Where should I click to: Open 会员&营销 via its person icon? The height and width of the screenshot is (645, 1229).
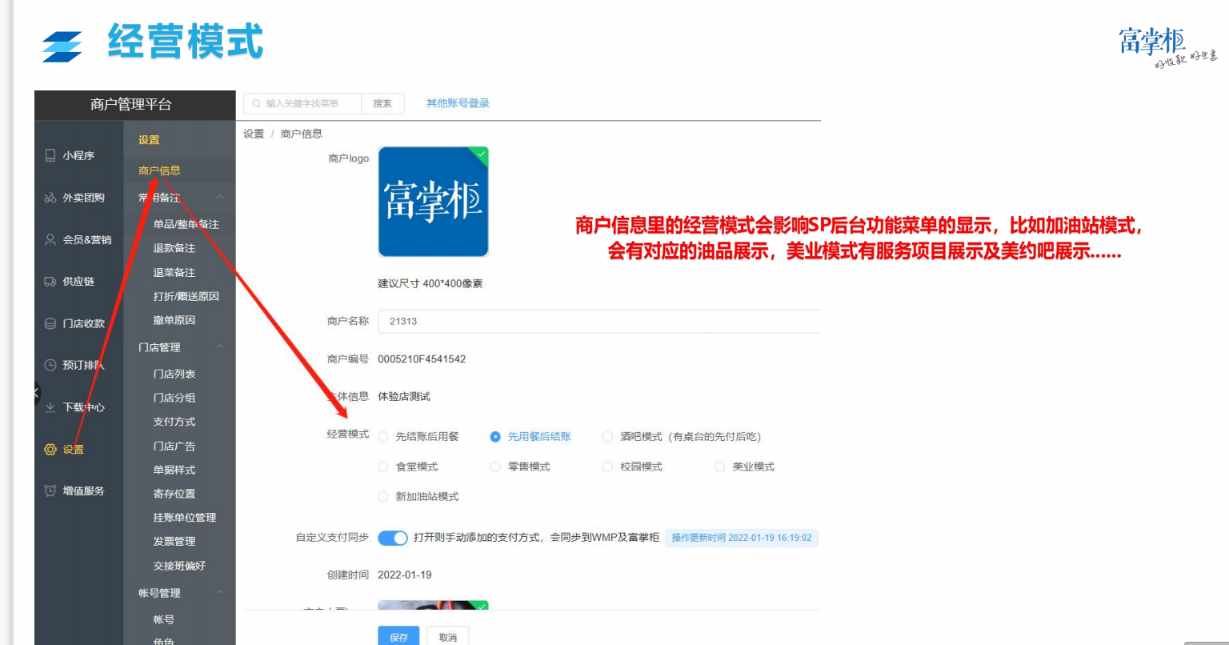50,239
